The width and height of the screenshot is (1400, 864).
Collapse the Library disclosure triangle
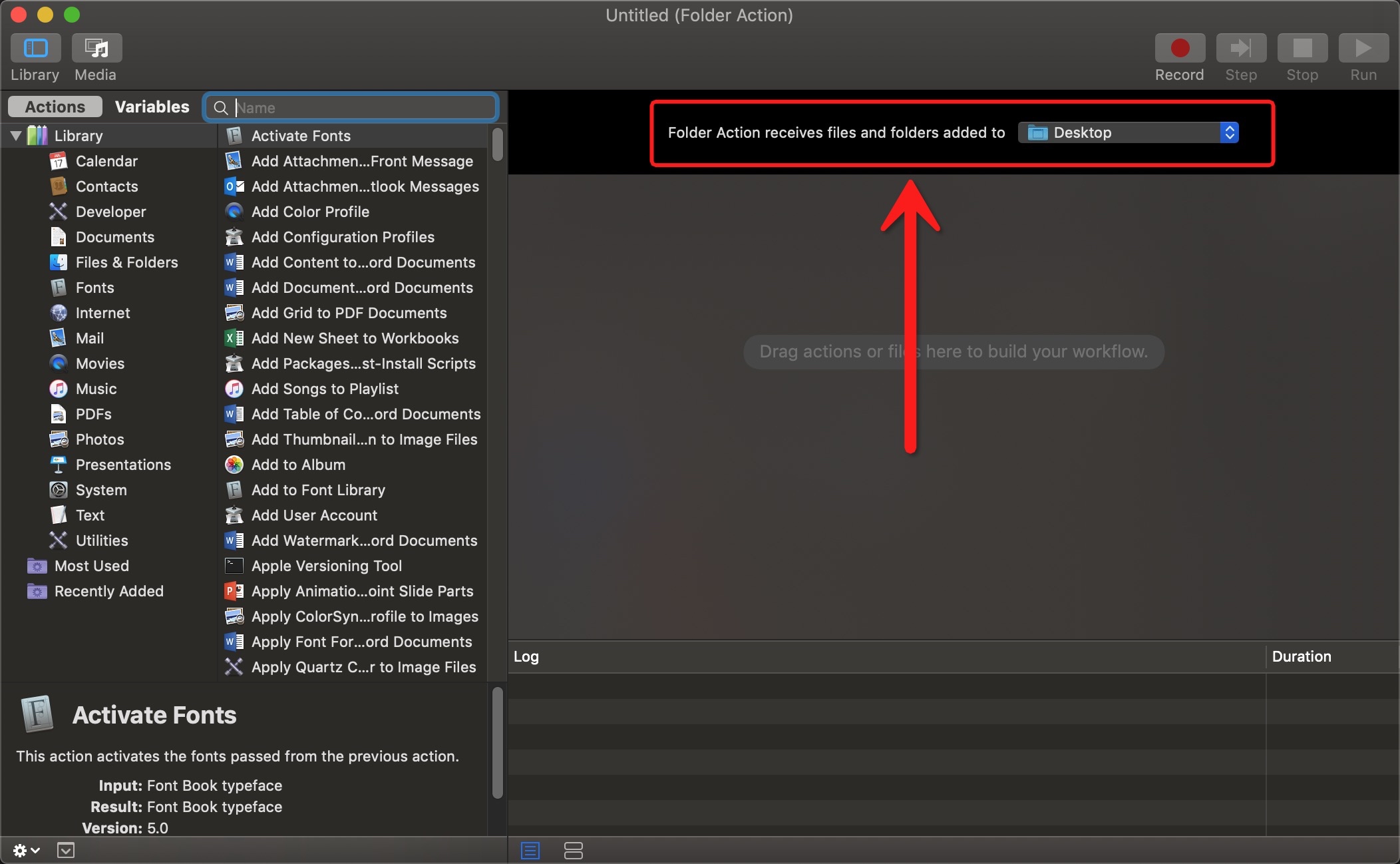16,136
